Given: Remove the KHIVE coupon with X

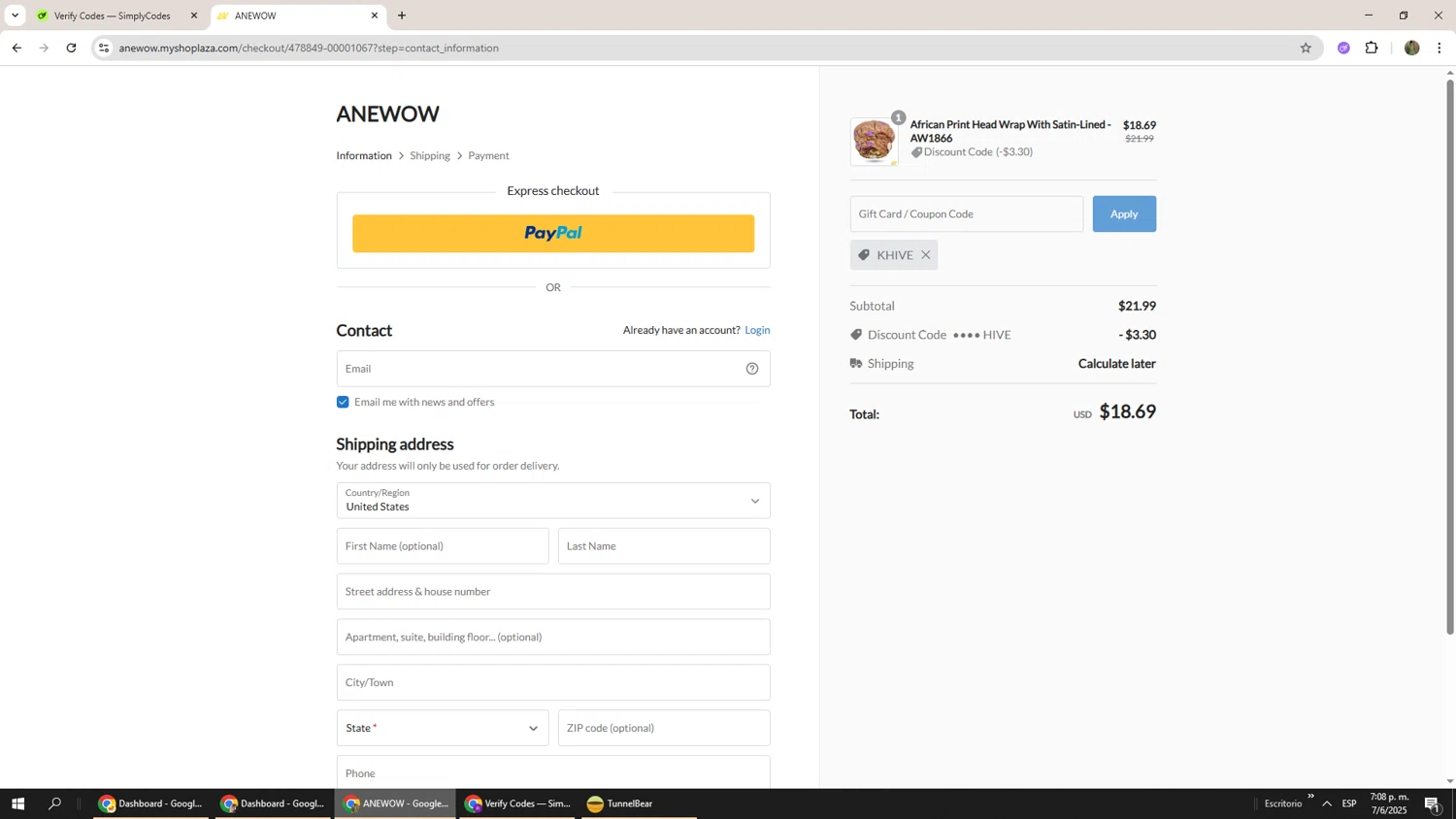Looking at the screenshot, I should 926,255.
